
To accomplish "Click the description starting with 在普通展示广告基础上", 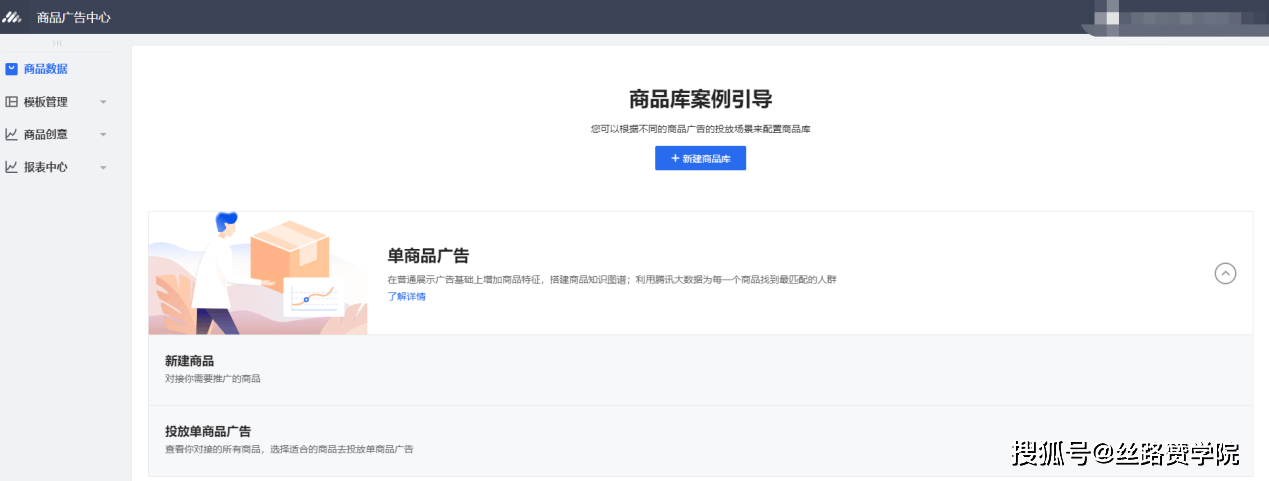I will [x=612, y=280].
